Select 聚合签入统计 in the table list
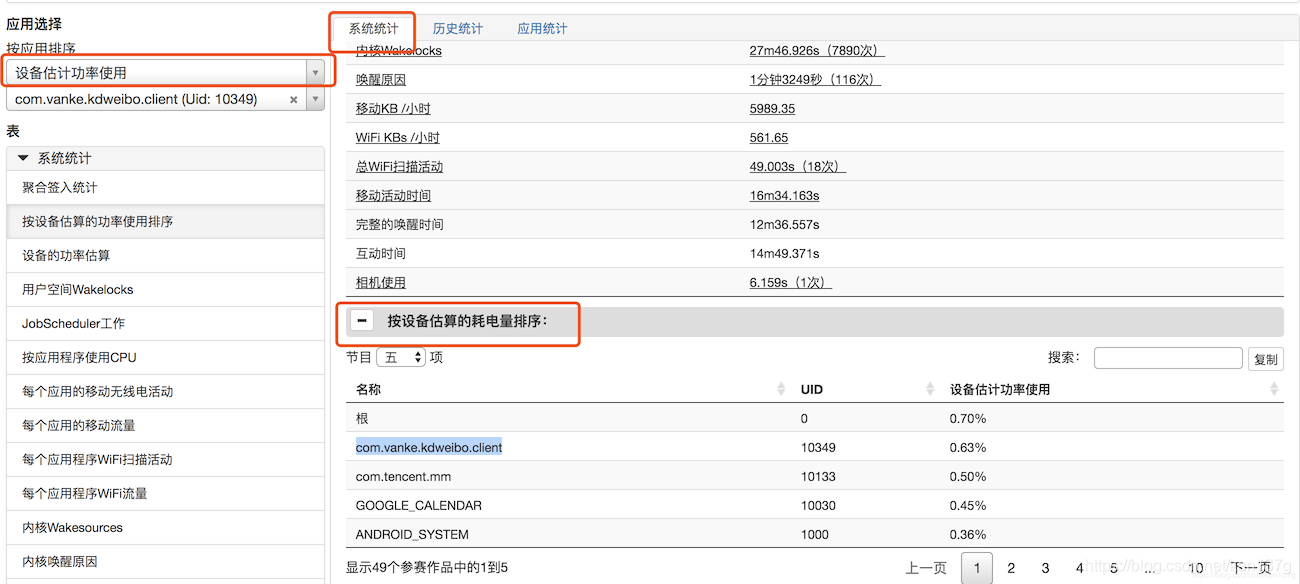The image size is (1300, 584). pyautogui.click(x=165, y=188)
